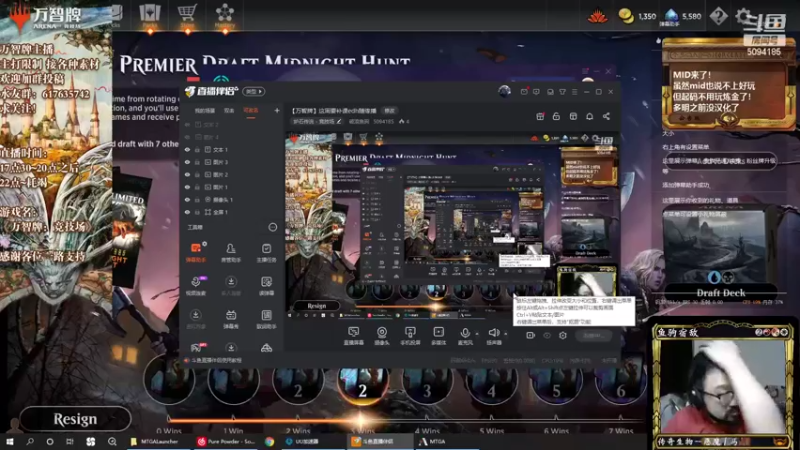Click the record video icon

point(531,335)
